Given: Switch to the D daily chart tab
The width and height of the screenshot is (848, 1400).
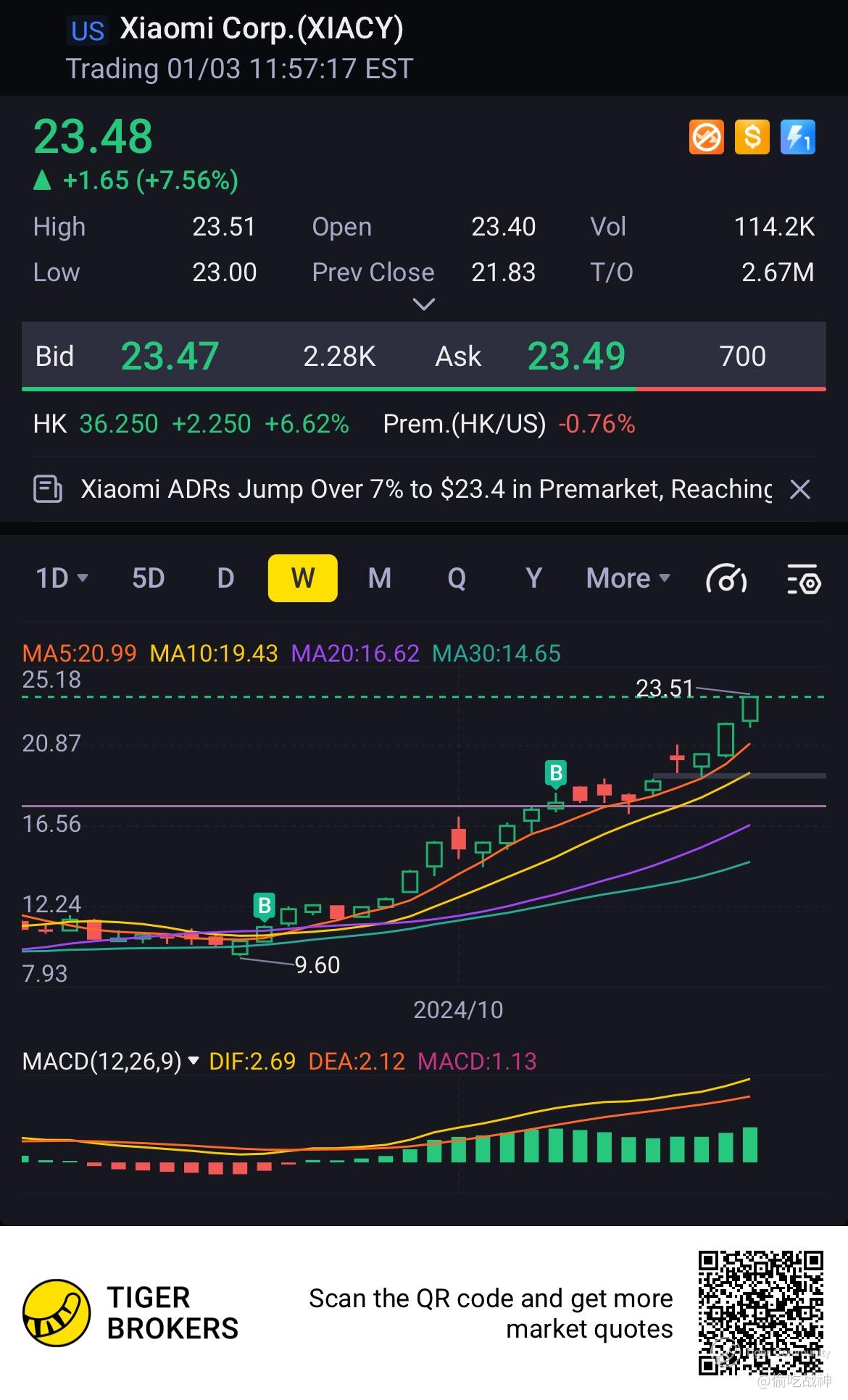Looking at the screenshot, I should pyautogui.click(x=225, y=578).
